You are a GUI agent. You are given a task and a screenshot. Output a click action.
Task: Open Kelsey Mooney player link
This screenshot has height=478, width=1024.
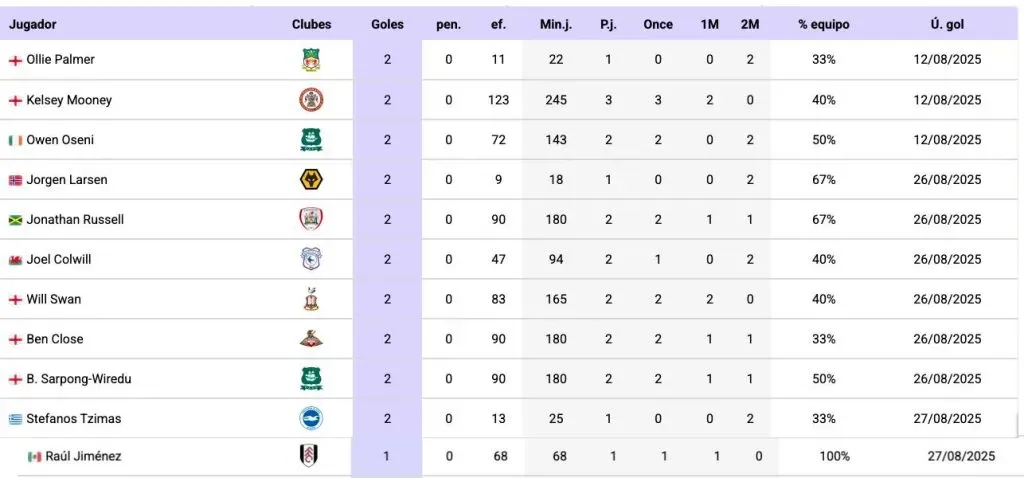pyautogui.click(x=69, y=100)
